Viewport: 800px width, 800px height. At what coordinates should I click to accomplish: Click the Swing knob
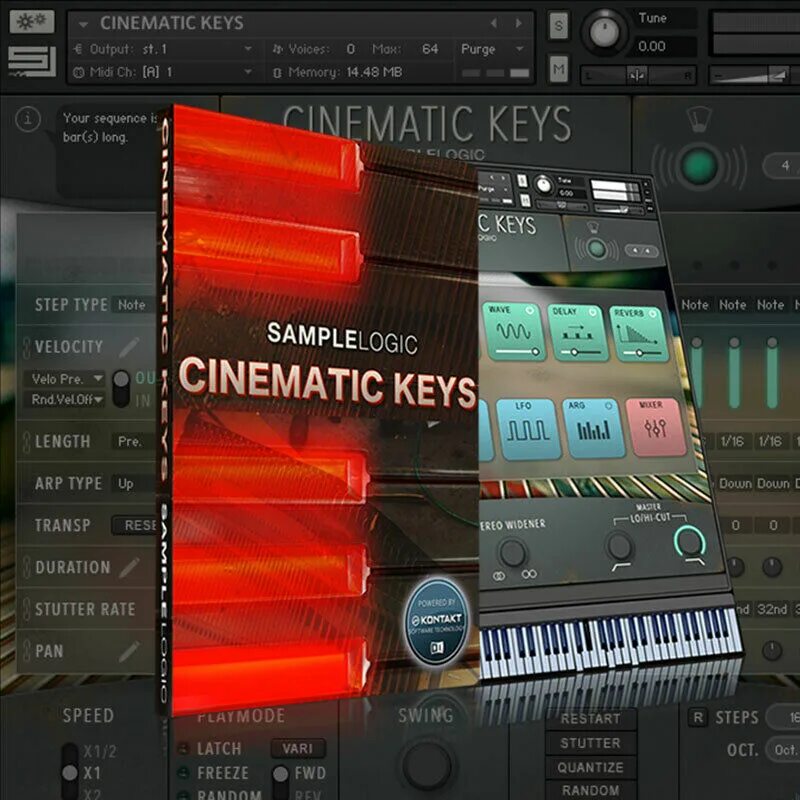point(427,765)
